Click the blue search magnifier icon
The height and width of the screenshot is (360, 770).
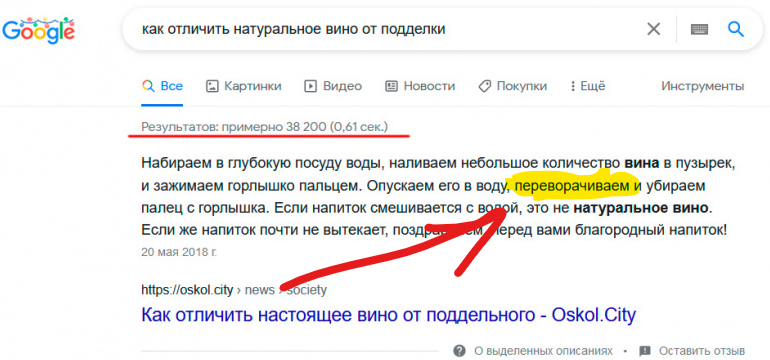pyautogui.click(x=735, y=29)
